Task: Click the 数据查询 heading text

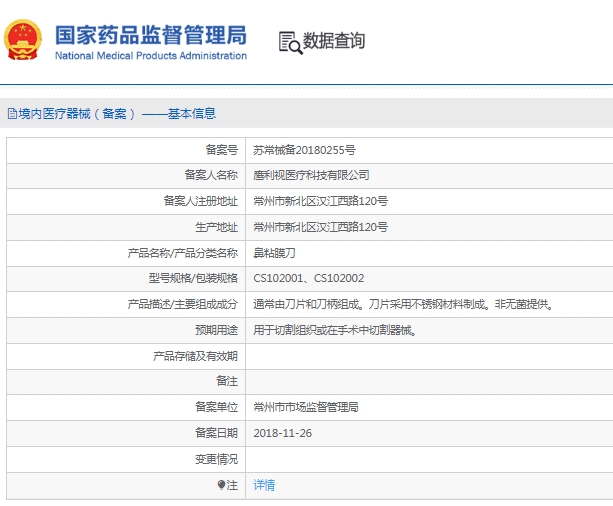Action: 334,41
